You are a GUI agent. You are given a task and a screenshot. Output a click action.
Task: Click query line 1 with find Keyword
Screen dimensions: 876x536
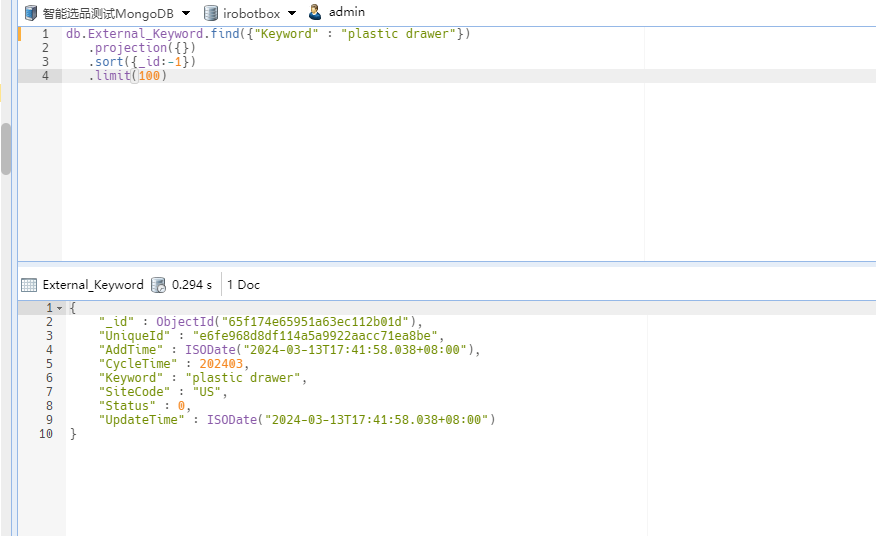pyautogui.click(x=268, y=34)
